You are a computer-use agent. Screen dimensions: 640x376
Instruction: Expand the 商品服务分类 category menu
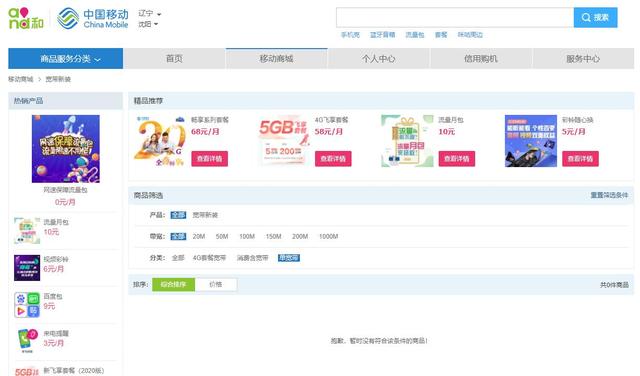(66, 59)
